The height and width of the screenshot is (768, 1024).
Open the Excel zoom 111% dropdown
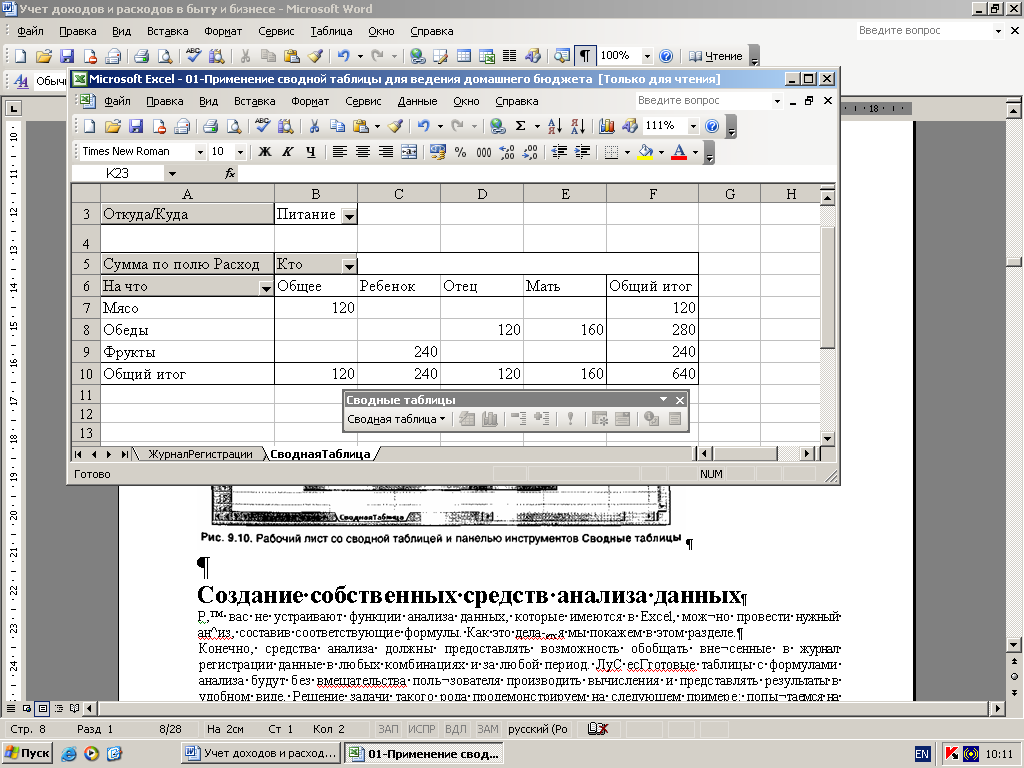(694, 126)
